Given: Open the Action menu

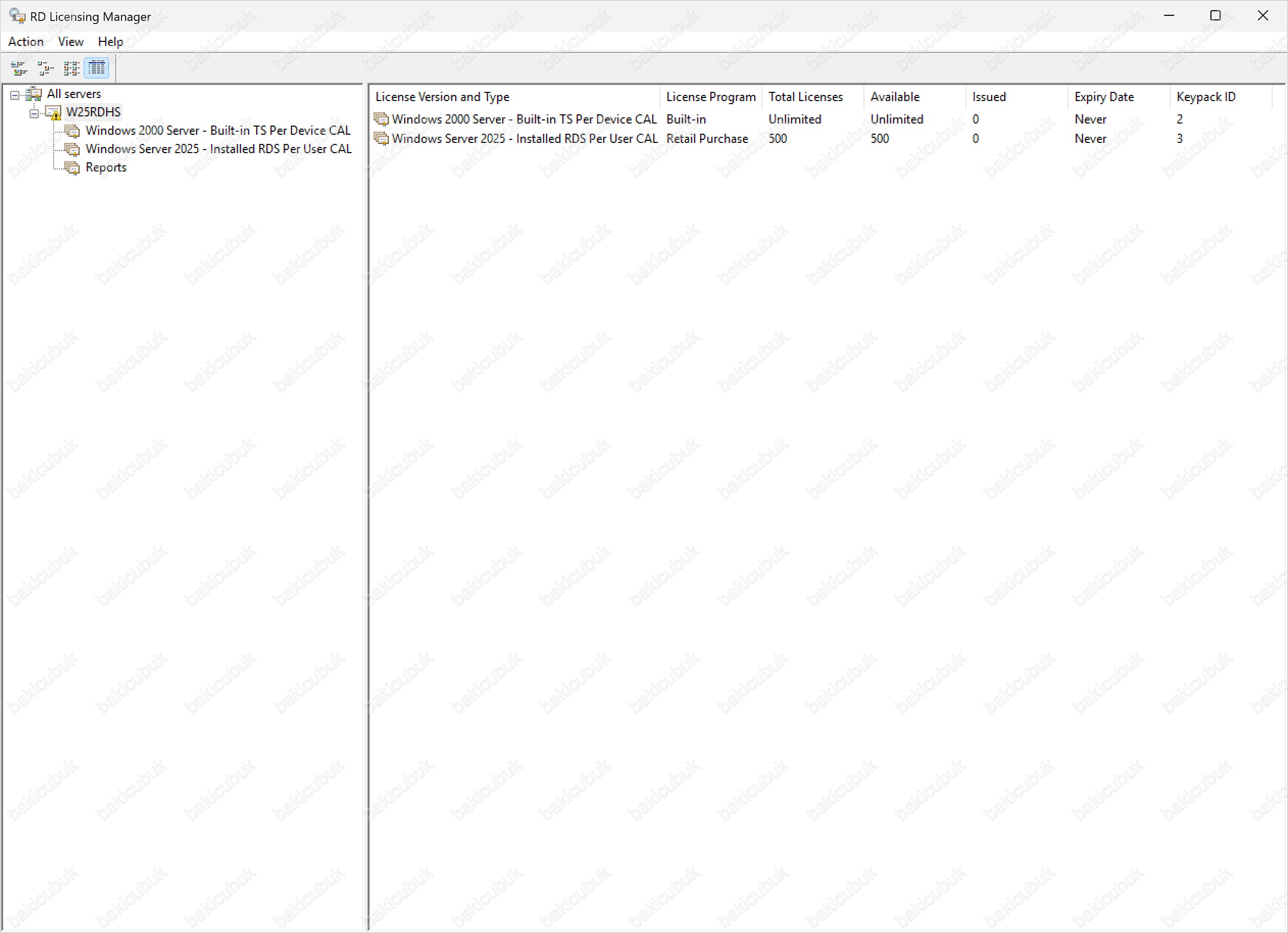Looking at the screenshot, I should pos(26,41).
